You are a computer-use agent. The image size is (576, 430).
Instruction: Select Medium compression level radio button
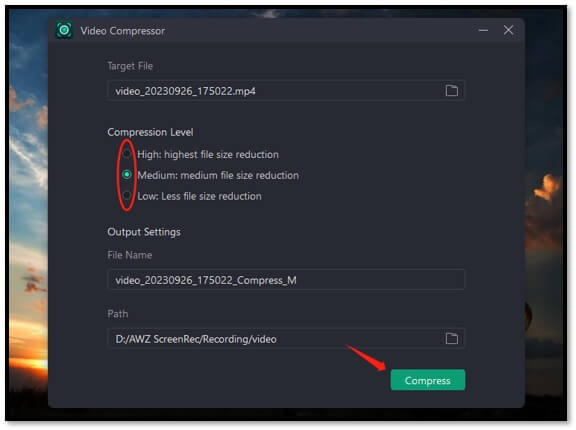pyautogui.click(x=127, y=174)
